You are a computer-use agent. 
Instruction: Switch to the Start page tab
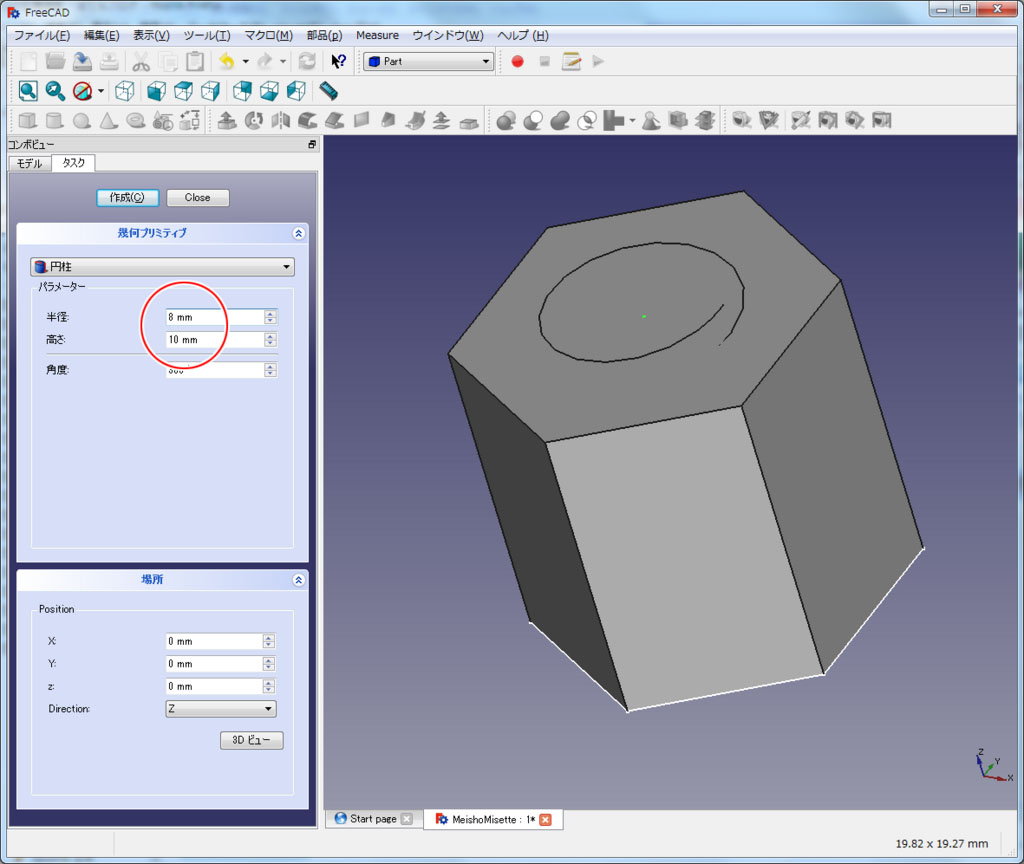click(x=373, y=819)
